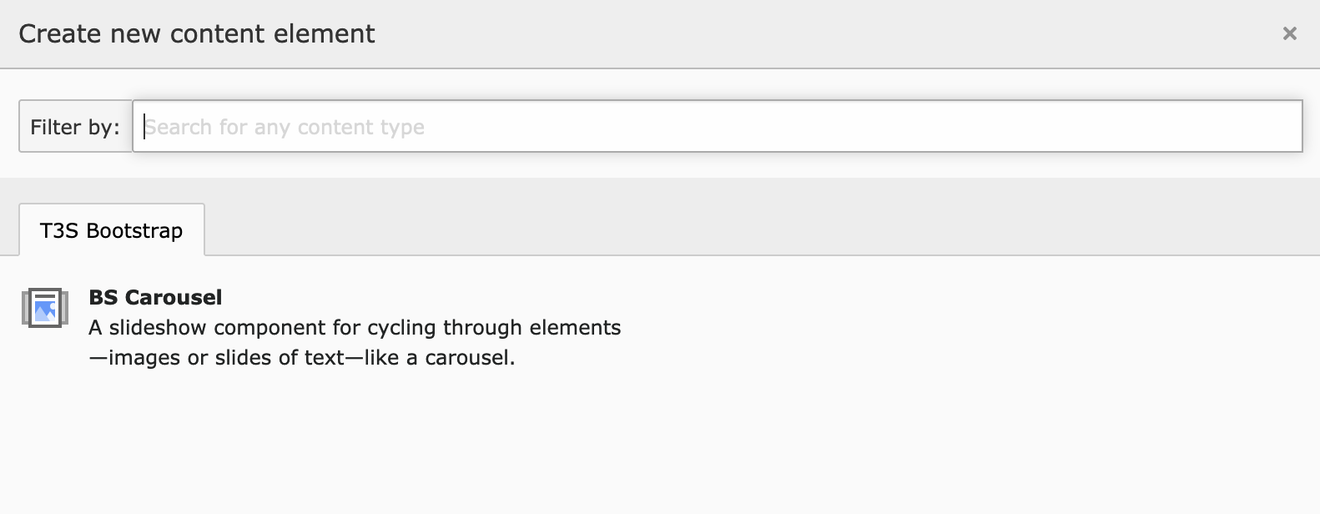Close the Create new content element dialog
This screenshot has height=514, width=1320.
pyautogui.click(x=1289, y=34)
